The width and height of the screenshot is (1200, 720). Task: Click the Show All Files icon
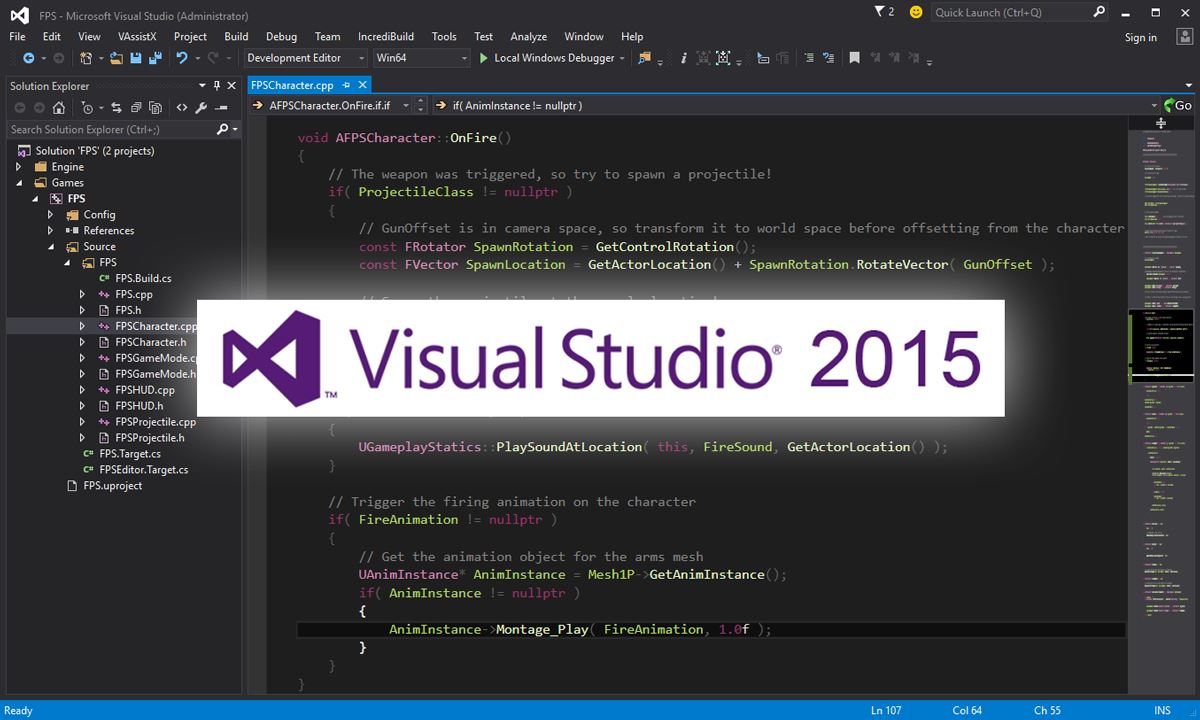point(155,108)
